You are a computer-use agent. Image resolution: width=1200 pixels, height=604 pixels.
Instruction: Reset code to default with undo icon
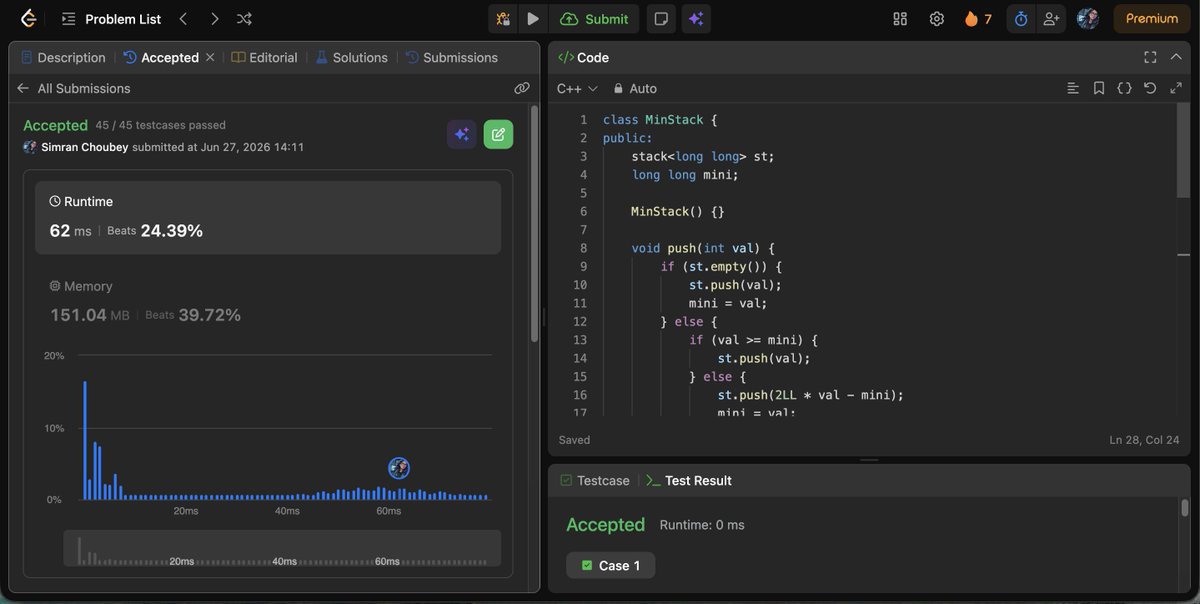[x=1150, y=89]
